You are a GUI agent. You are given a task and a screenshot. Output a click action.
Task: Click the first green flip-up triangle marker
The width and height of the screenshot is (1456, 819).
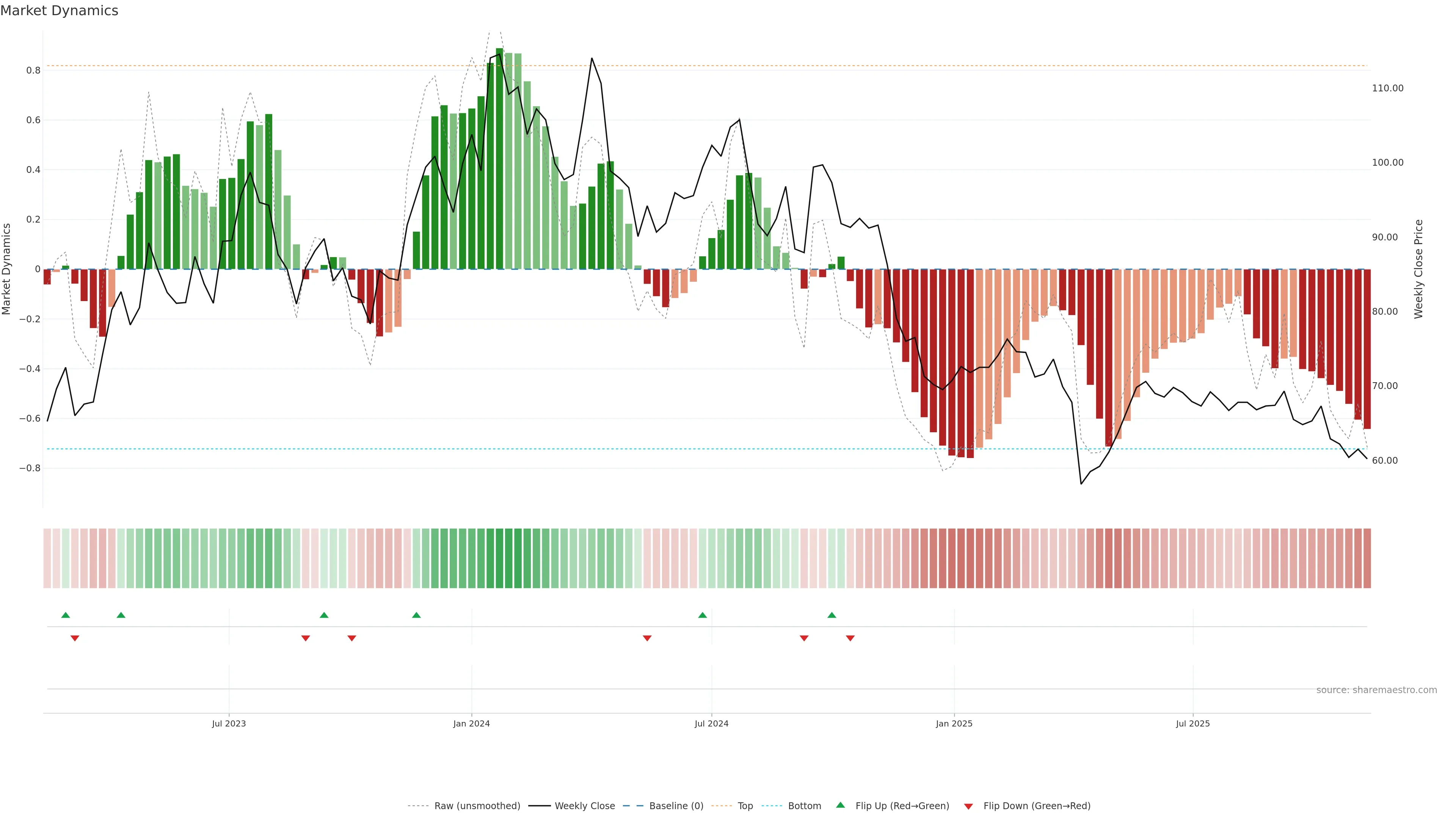click(x=66, y=615)
